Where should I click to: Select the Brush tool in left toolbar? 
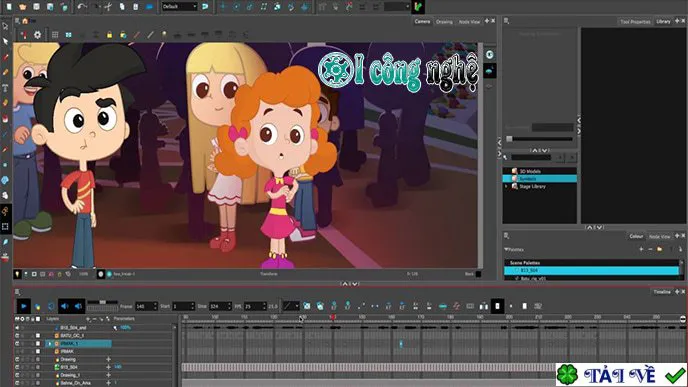(x=5, y=57)
